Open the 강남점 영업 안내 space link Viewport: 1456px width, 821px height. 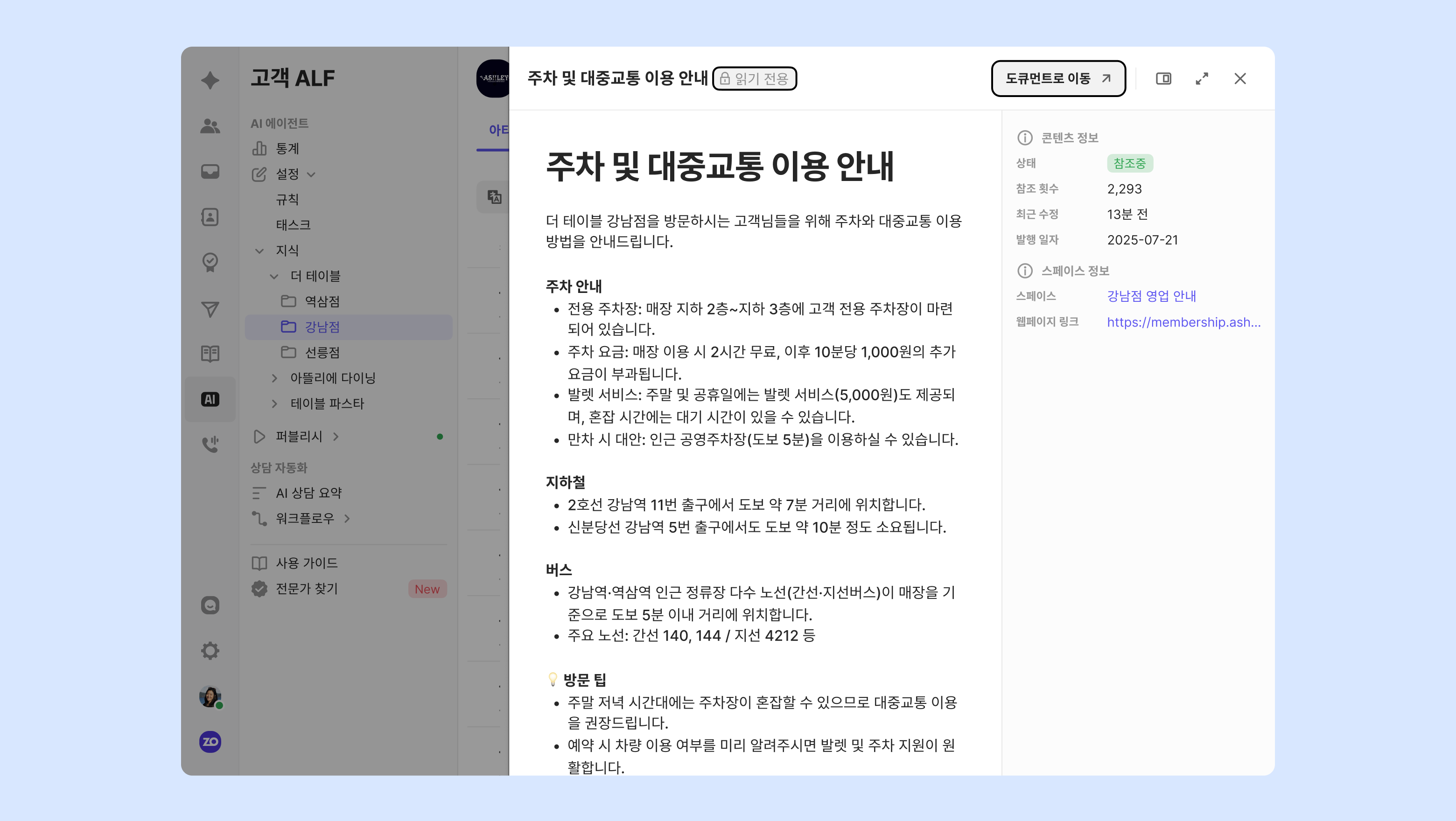[1151, 296]
